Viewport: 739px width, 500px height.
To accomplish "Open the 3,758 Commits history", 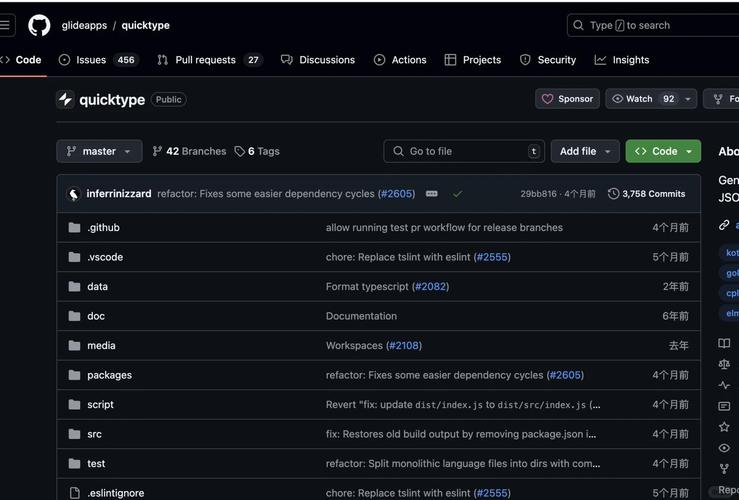I will (x=647, y=194).
